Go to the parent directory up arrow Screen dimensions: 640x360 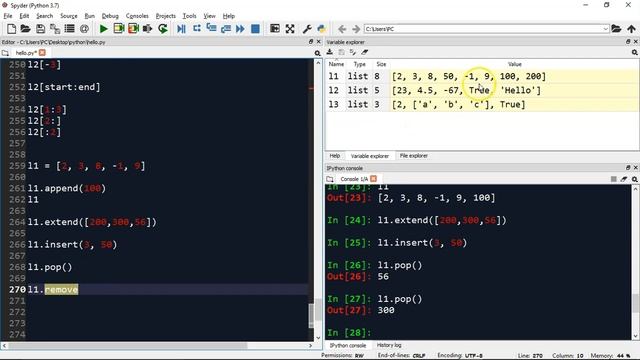pyautogui.click(x=631, y=29)
